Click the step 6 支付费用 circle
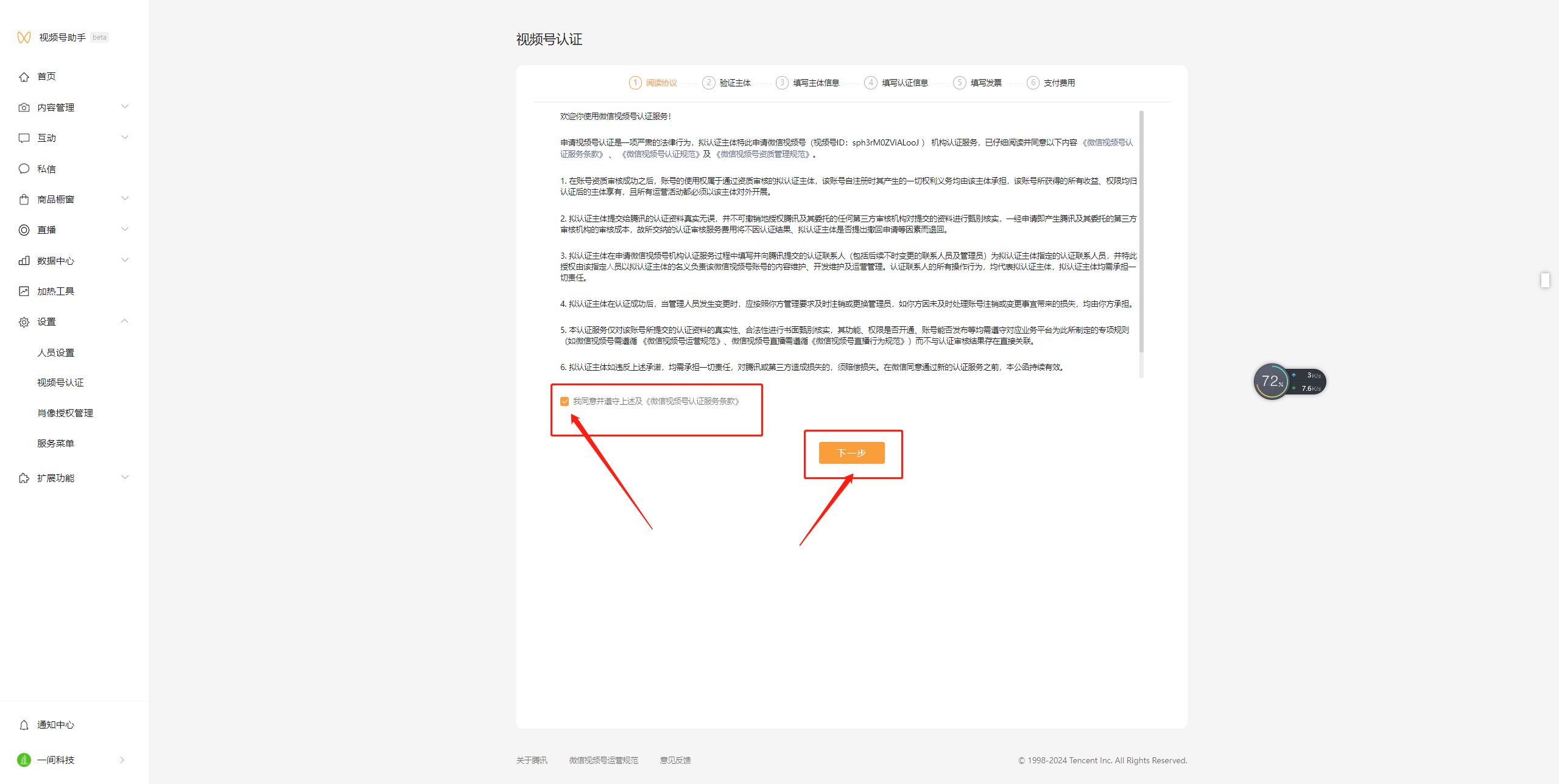1559x784 pixels. pyautogui.click(x=1033, y=83)
